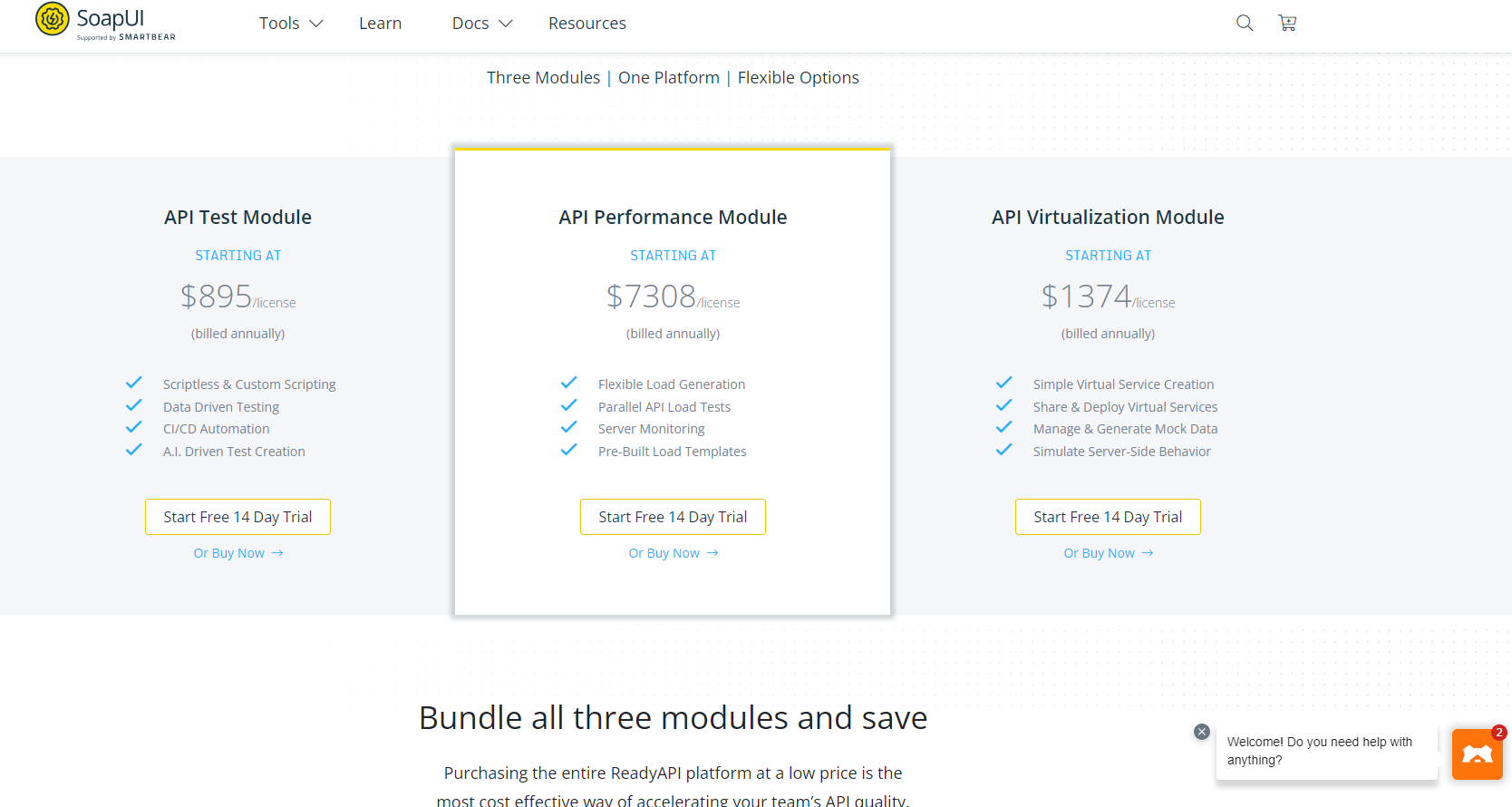Start free trial for API Test Module
This screenshot has height=807, width=1512.
pos(237,517)
